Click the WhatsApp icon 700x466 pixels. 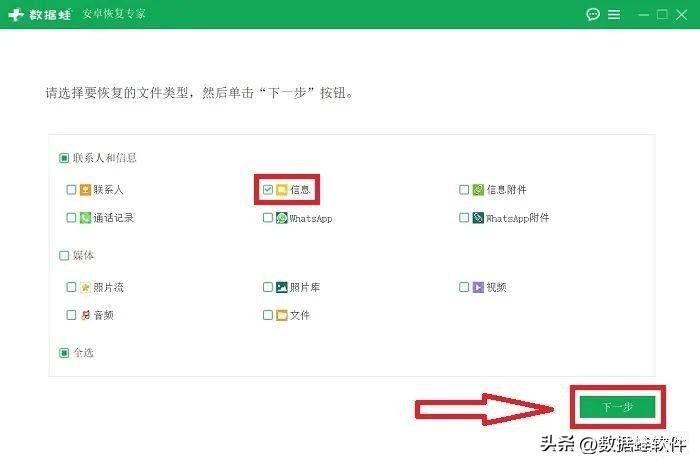[282, 218]
